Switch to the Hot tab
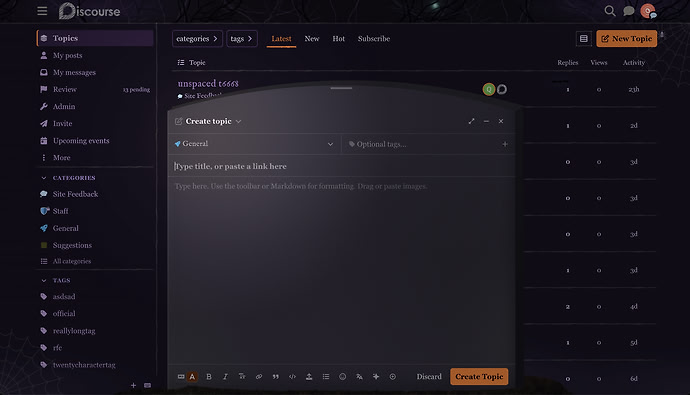690x395 pixels. (338, 39)
